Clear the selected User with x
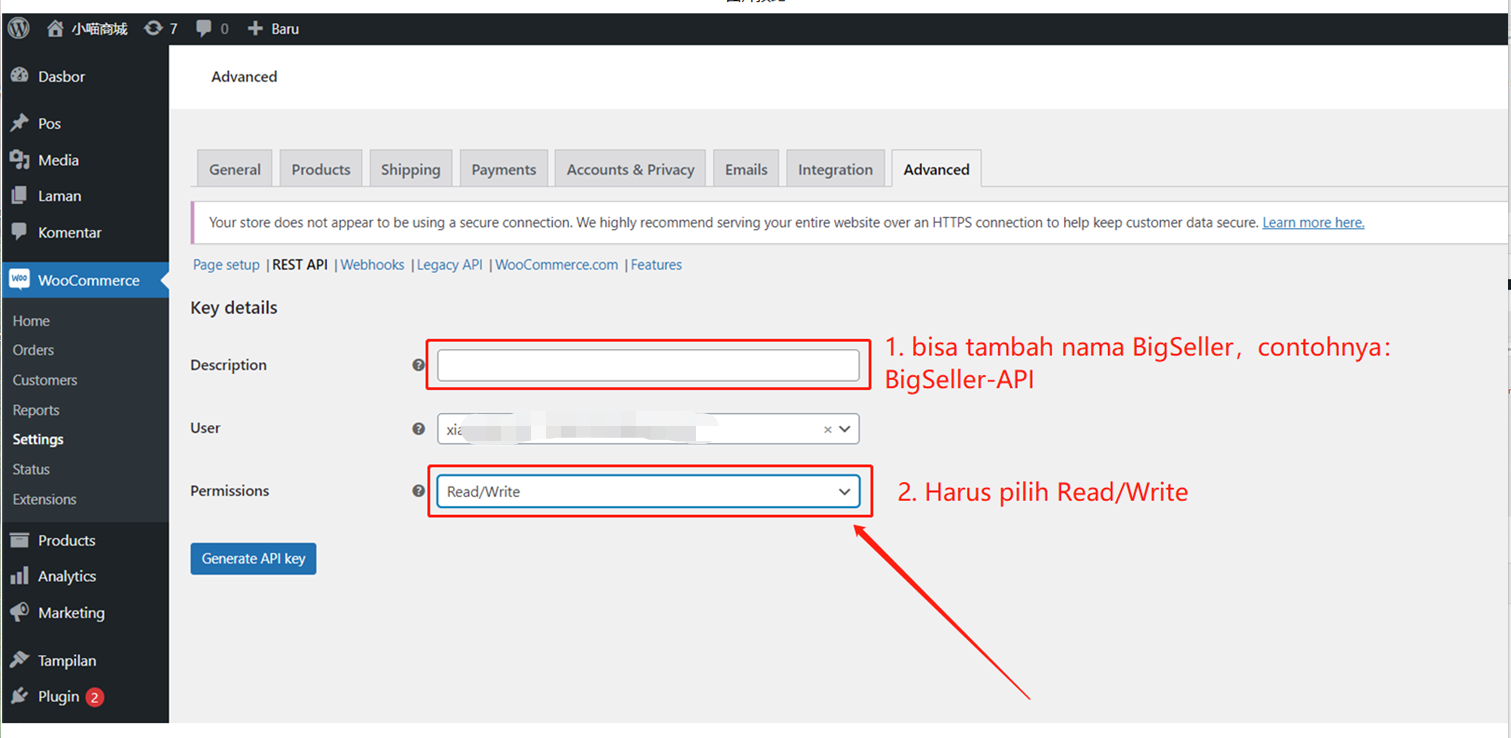This screenshot has height=738, width=1511. (828, 429)
